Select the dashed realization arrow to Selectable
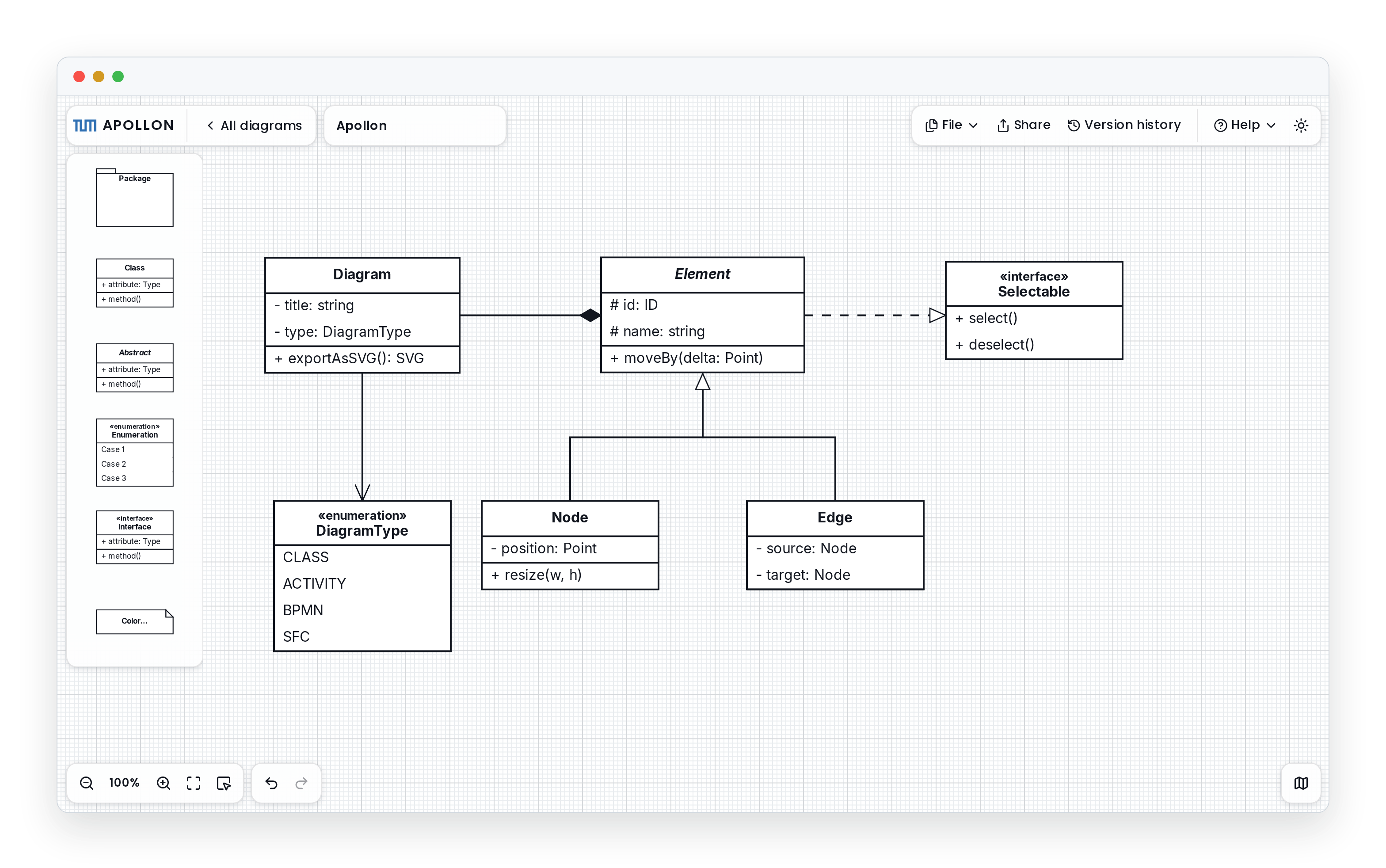1386x868 pixels. pyautogui.click(x=875, y=315)
